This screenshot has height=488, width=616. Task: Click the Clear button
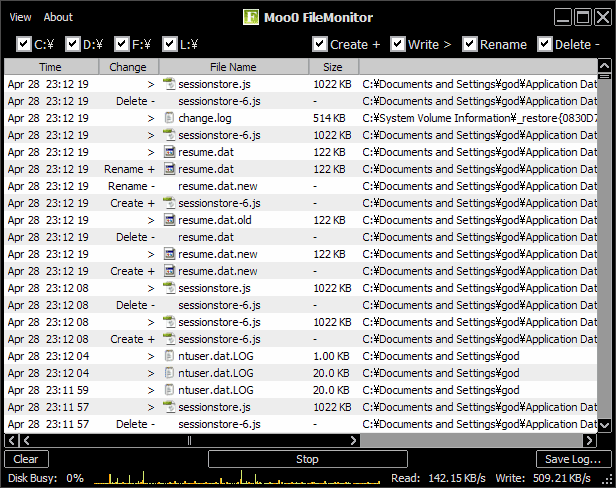(26, 459)
